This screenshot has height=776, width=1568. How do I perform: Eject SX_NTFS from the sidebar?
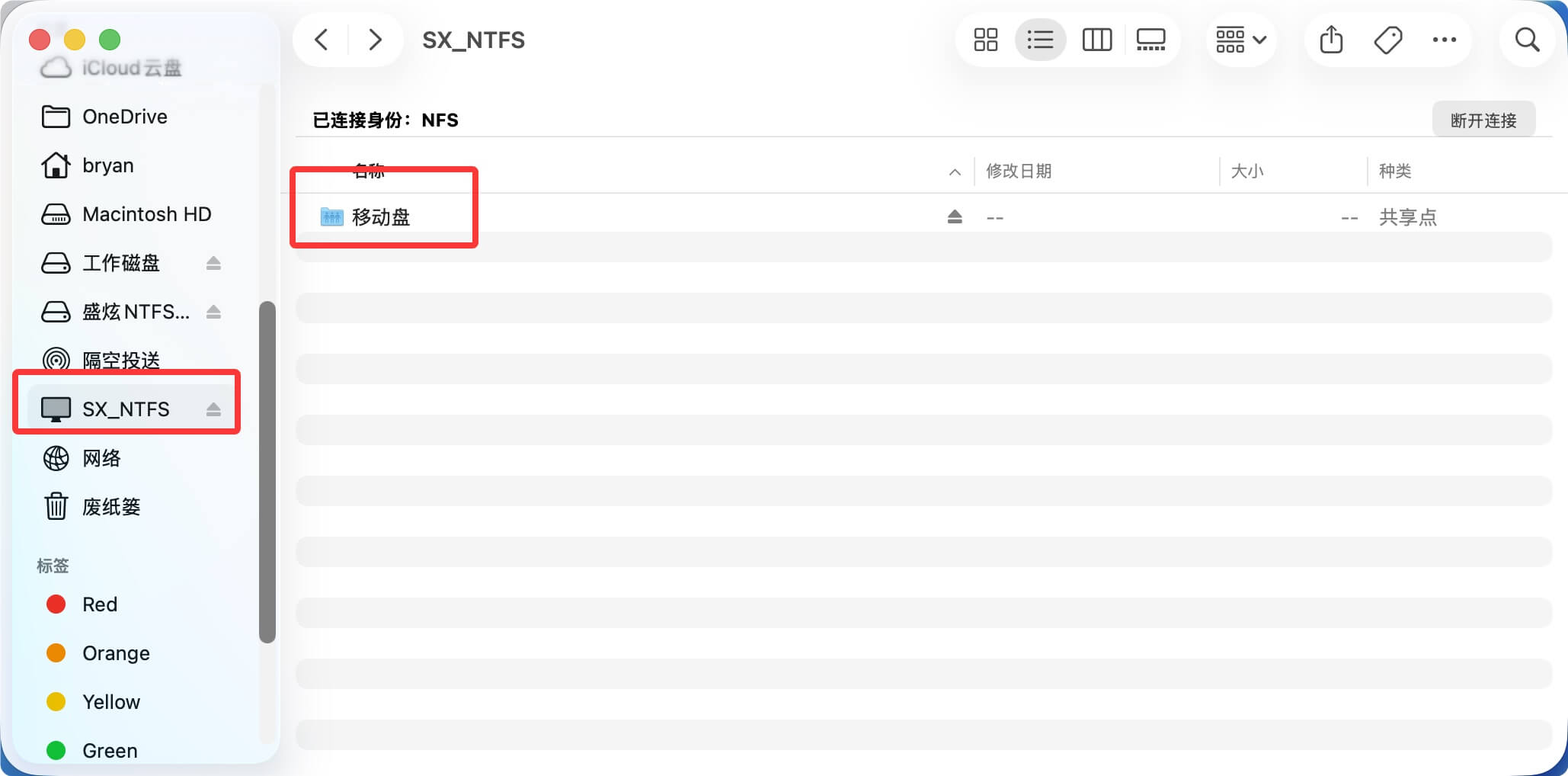(x=214, y=409)
